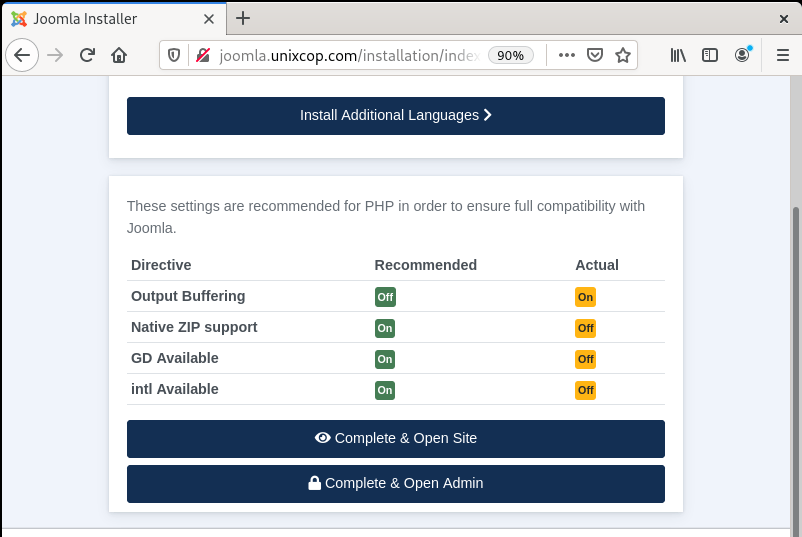Reload the current page
The width and height of the screenshot is (802, 537).
click(x=87, y=55)
